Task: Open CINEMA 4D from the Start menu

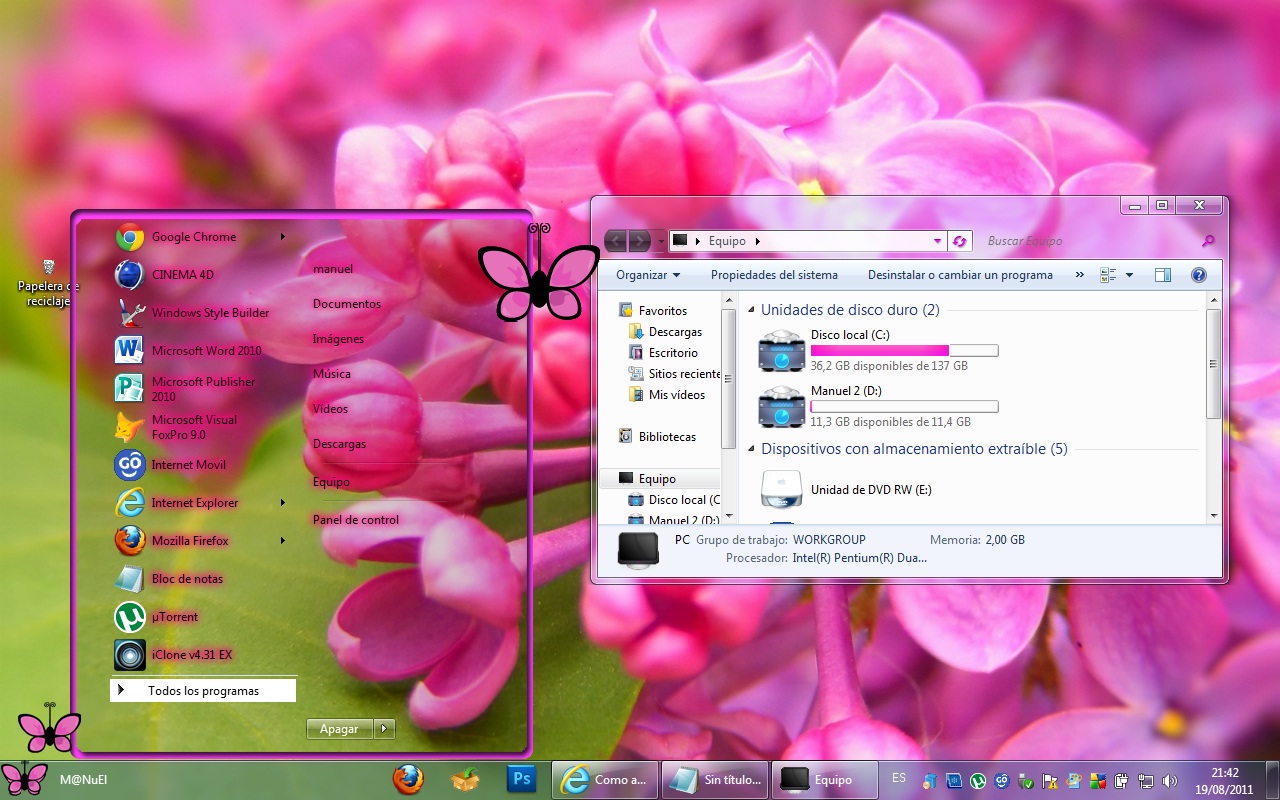Action: (180, 274)
